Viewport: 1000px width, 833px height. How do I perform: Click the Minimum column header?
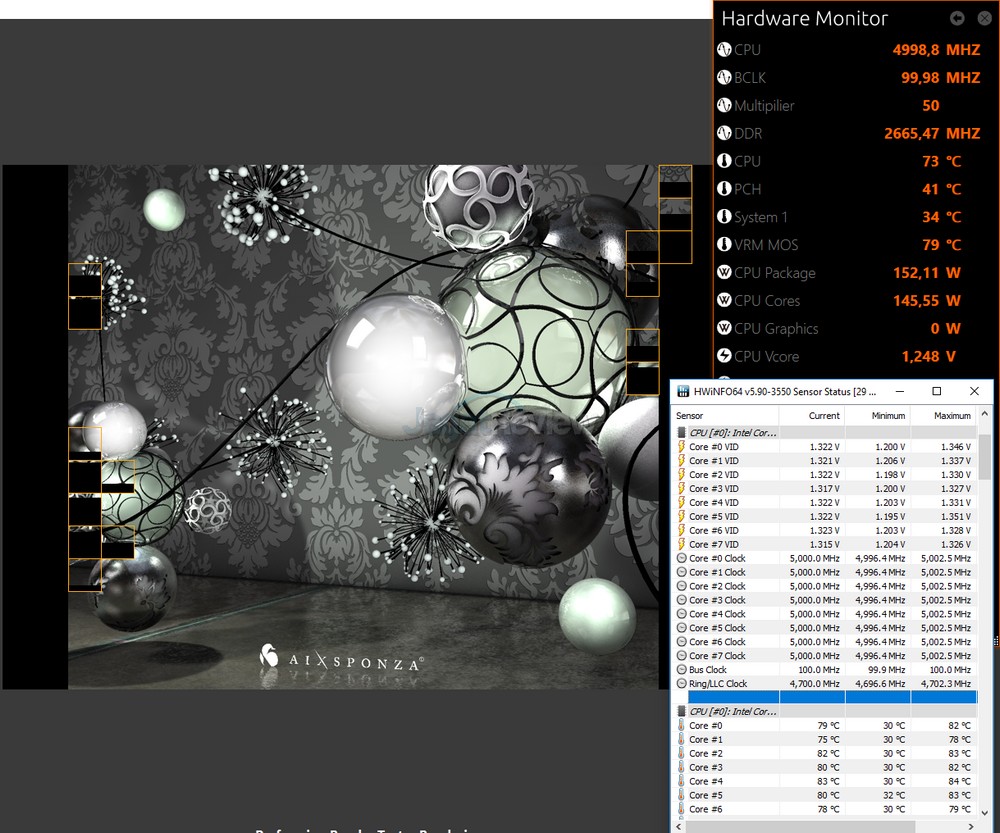[888, 415]
